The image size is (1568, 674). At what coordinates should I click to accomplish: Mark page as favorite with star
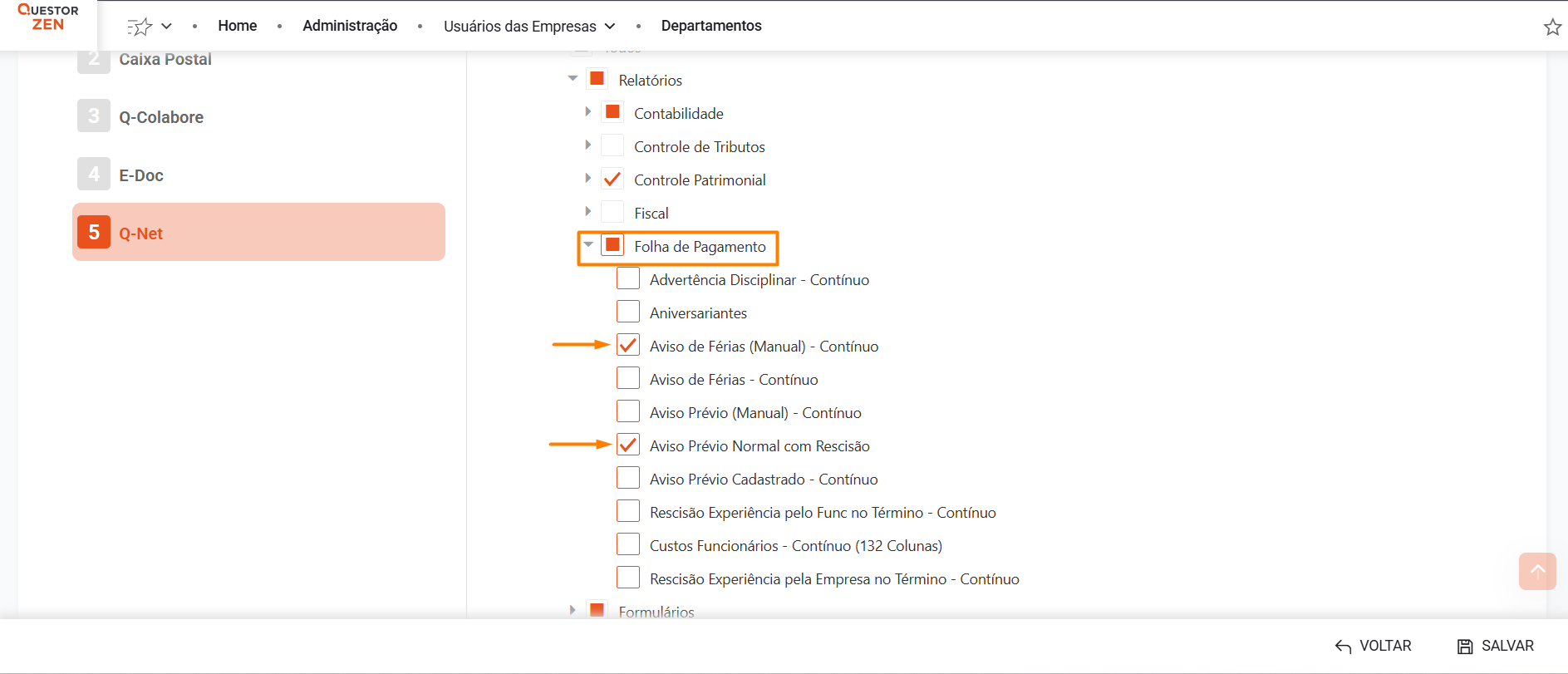click(1551, 27)
